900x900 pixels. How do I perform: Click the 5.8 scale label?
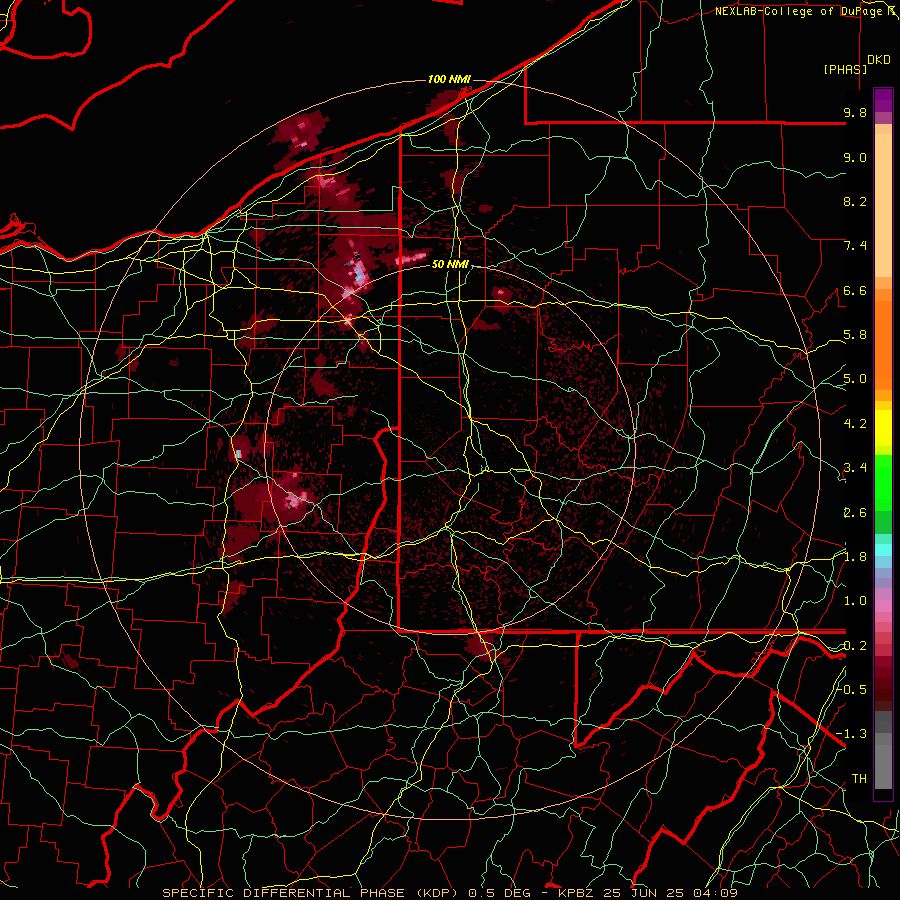[855, 335]
